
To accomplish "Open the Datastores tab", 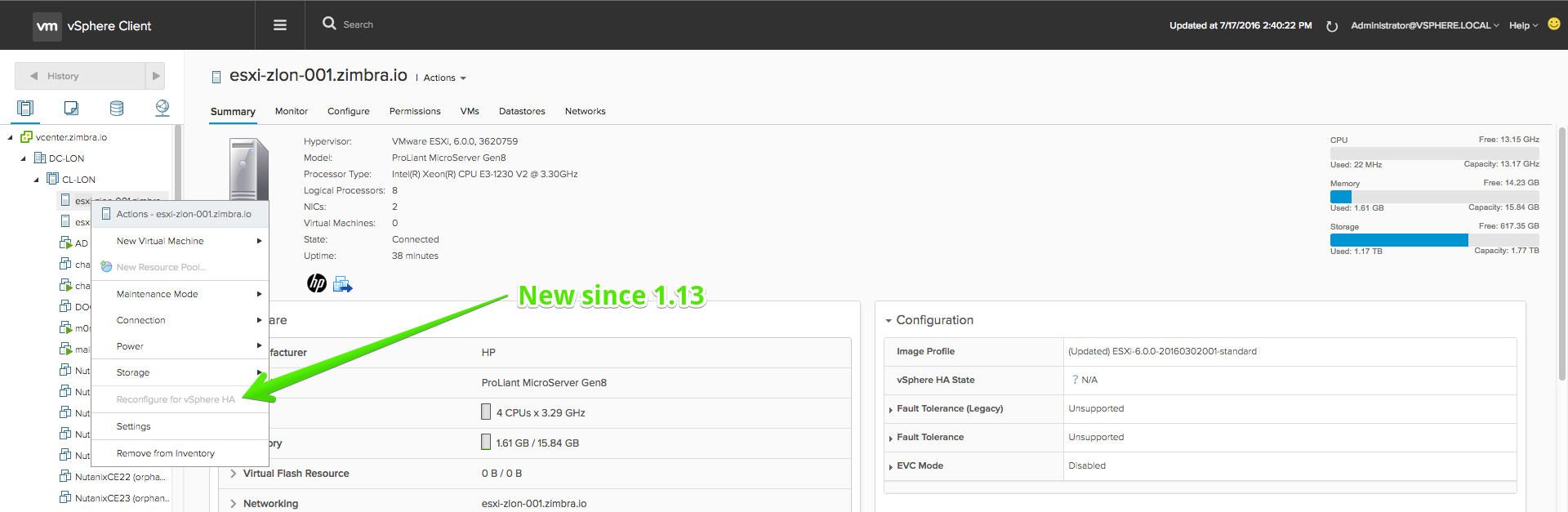I will click(522, 111).
